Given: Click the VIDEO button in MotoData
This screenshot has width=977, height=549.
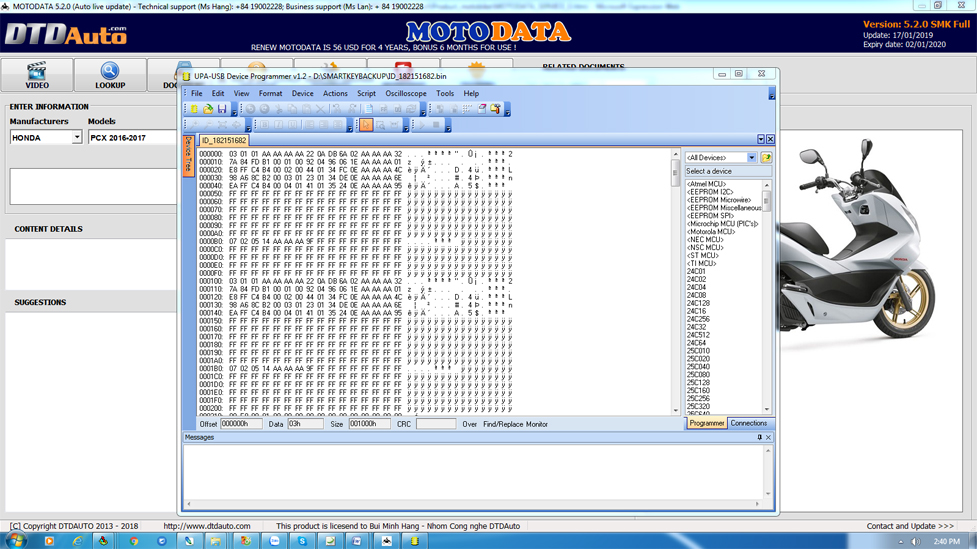Looking at the screenshot, I should [37, 75].
